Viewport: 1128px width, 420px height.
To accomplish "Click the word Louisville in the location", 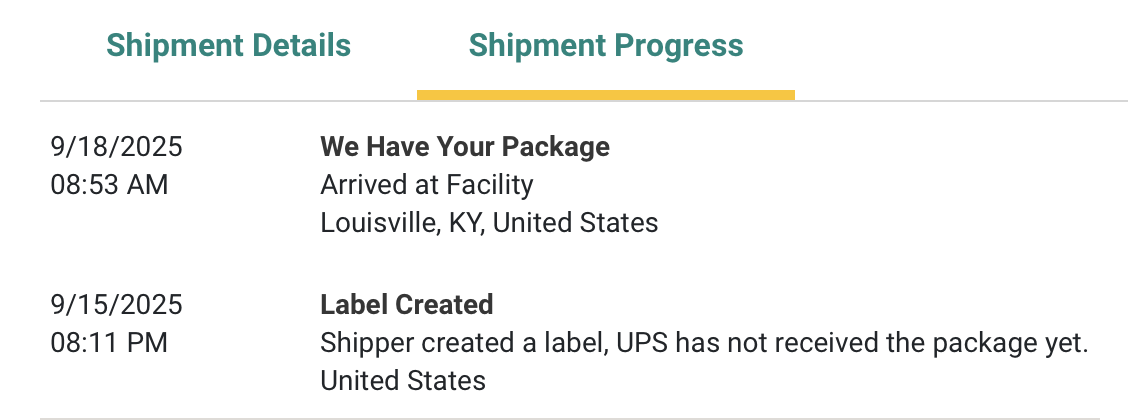I will 376,222.
